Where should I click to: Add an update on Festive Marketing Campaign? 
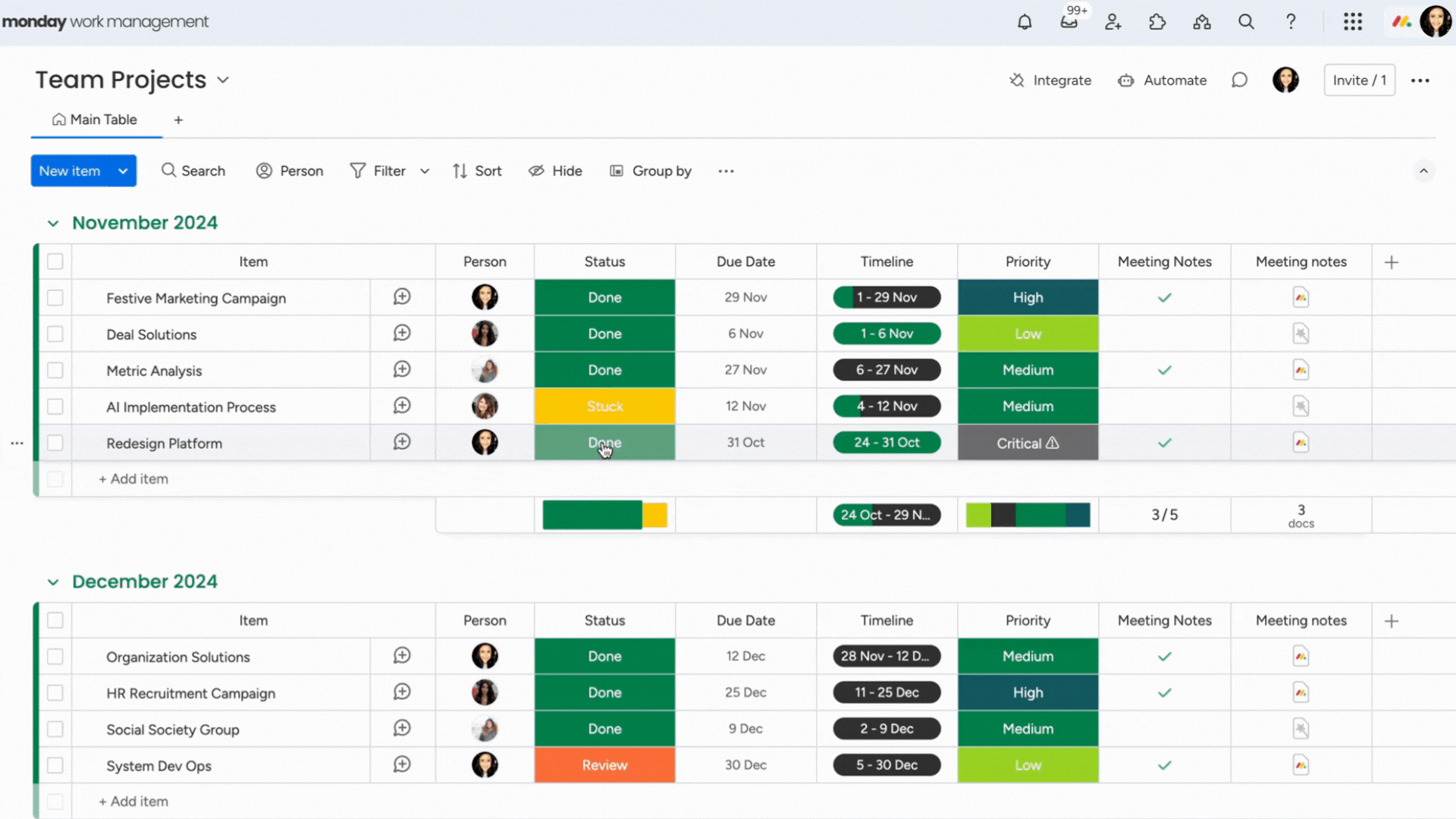[x=402, y=297]
